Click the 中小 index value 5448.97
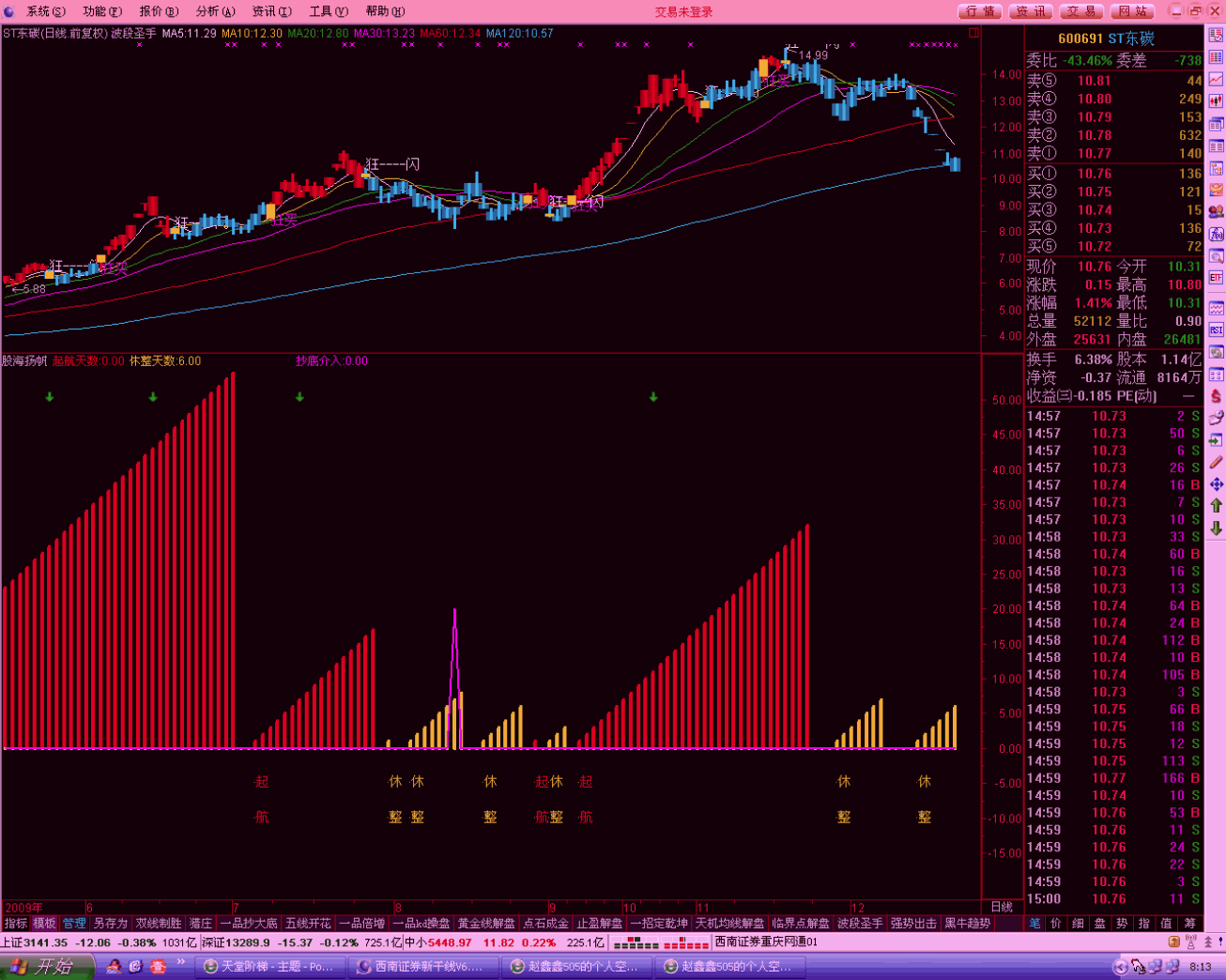 point(450,942)
